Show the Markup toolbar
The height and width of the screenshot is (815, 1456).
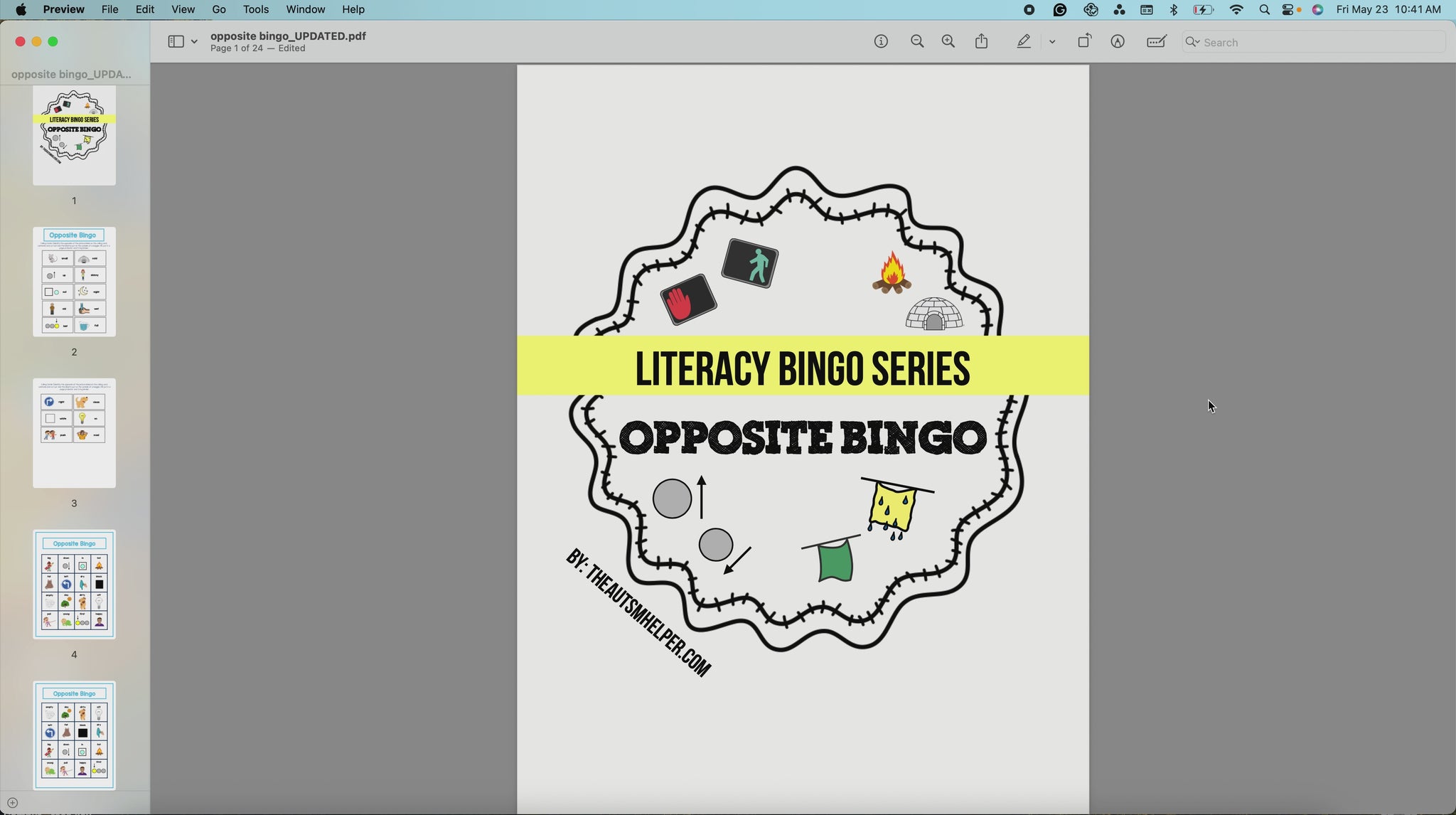(1118, 42)
